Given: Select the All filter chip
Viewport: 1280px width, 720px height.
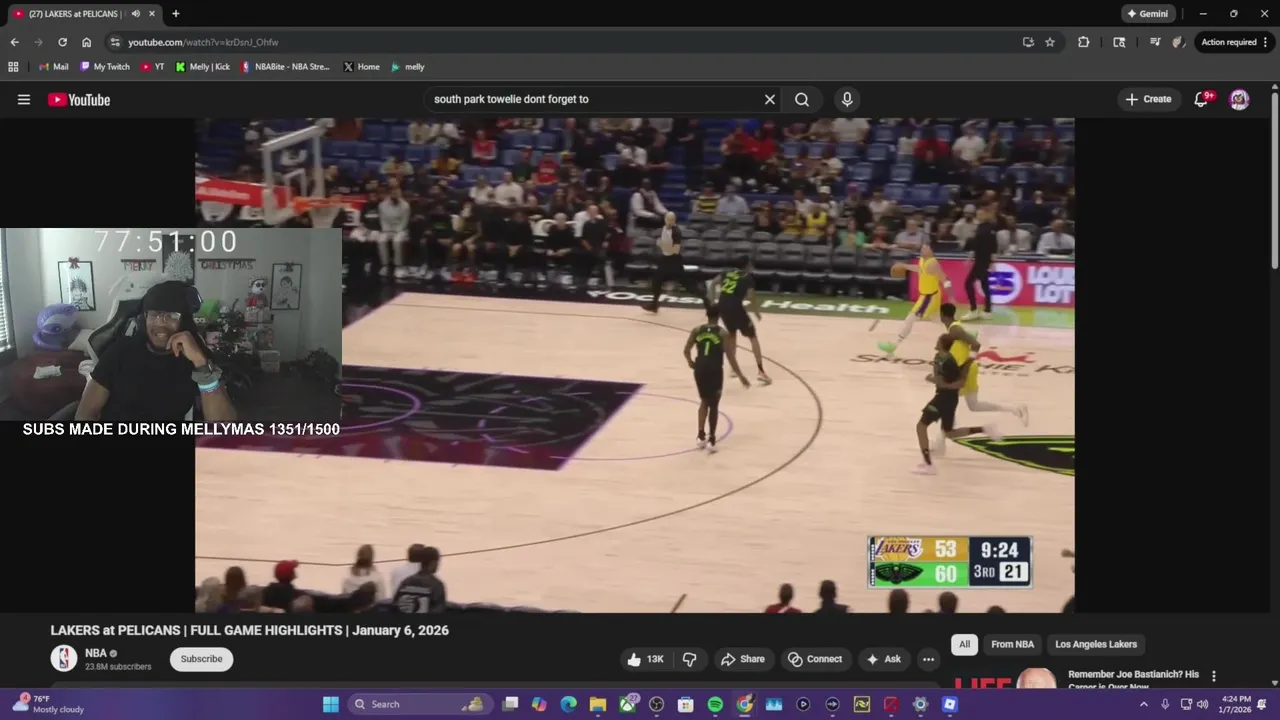Looking at the screenshot, I should pyautogui.click(x=964, y=644).
